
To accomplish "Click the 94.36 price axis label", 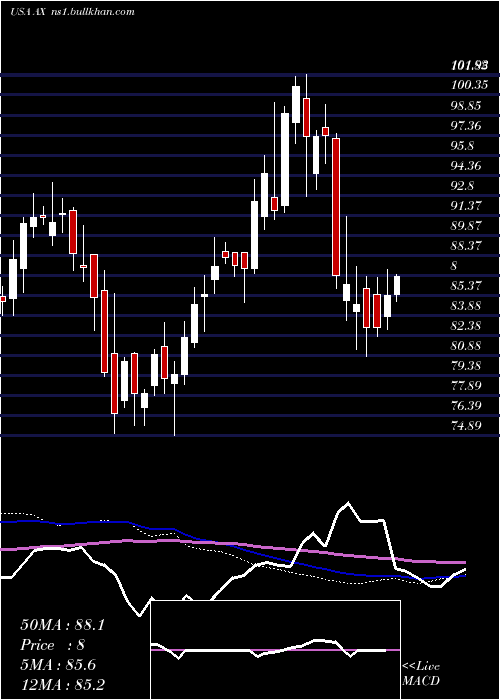I will 466,166.
